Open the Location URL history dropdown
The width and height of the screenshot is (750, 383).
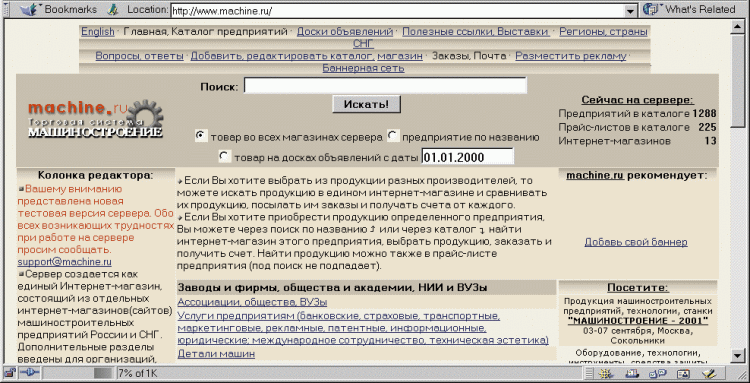[631, 11]
